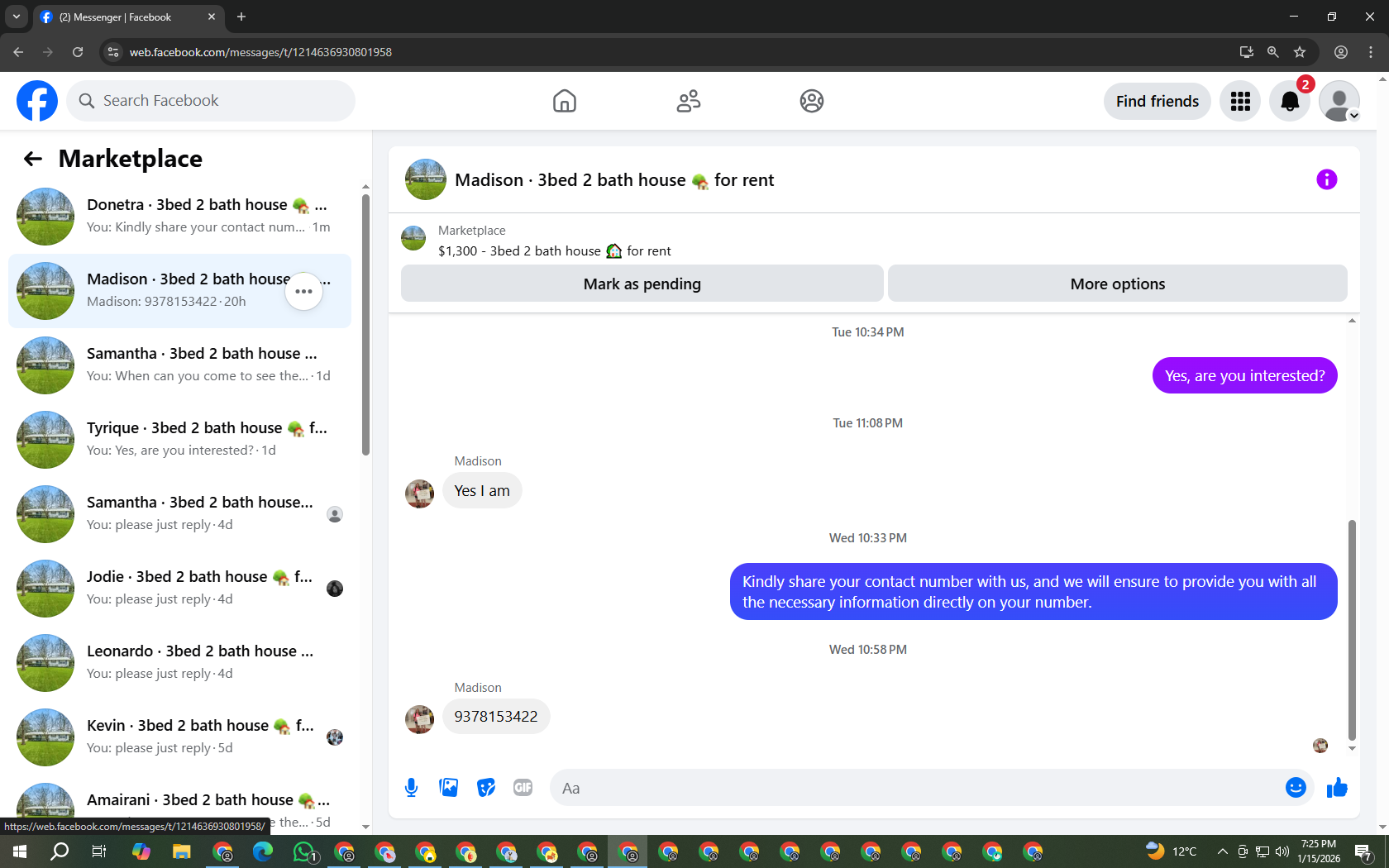Click the 'Kindly share your contact number' message
Image resolution: width=1389 pixels, height=868 pixels.
click(1033, 592)
